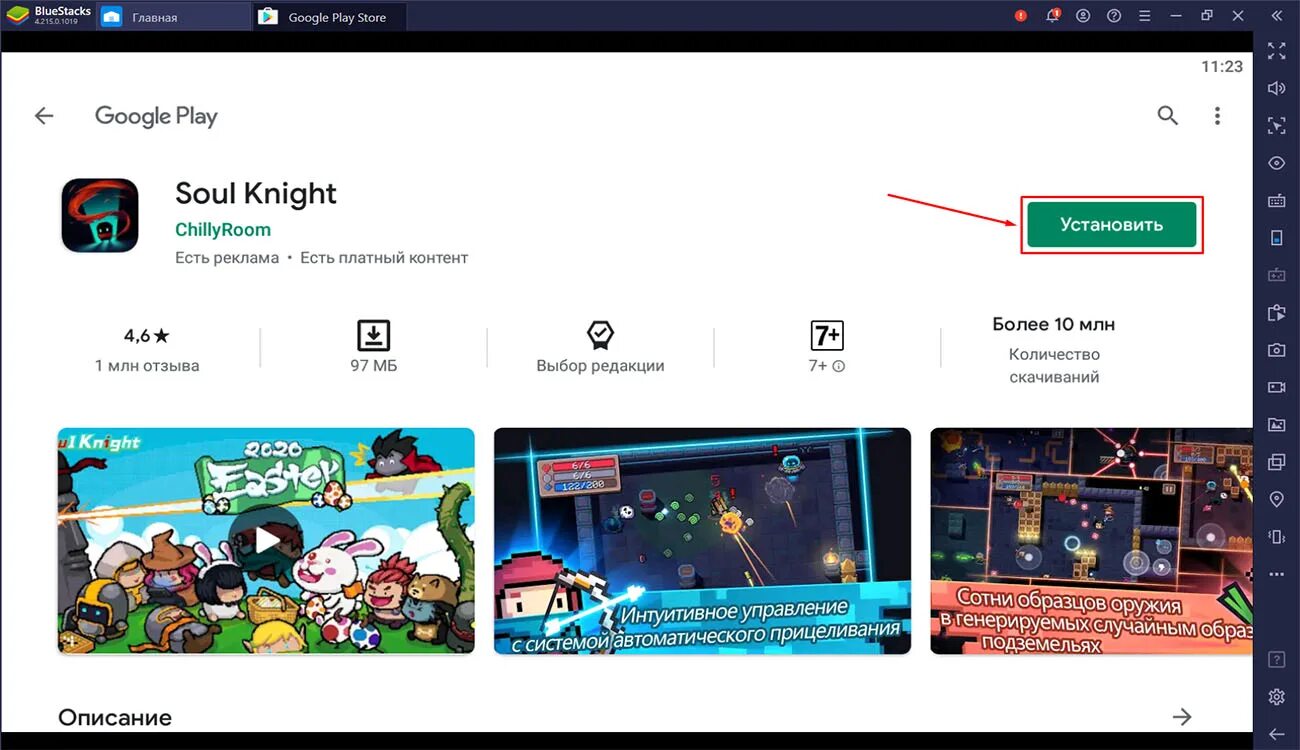This screenshot has width=1300, height=750.
Task: Take a screenshot with the camera icon
Action: tap(1276, 350)
